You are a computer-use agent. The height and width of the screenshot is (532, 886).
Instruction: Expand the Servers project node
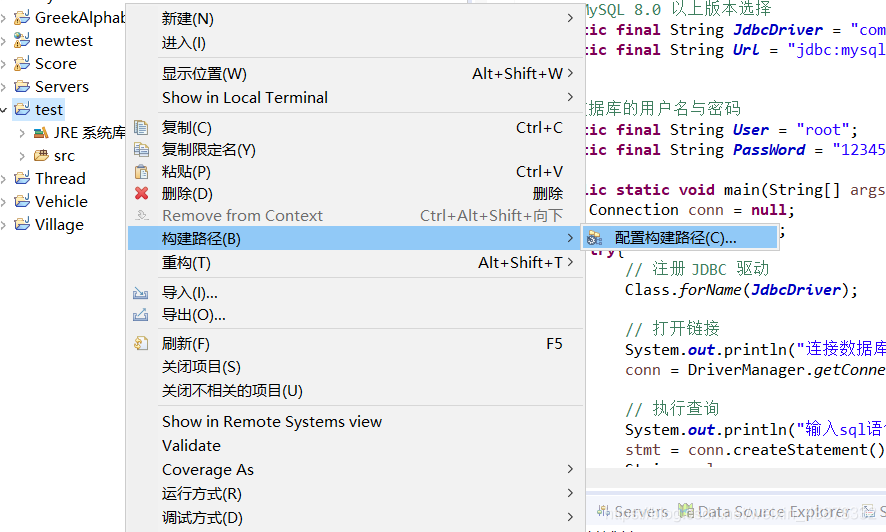3,87
